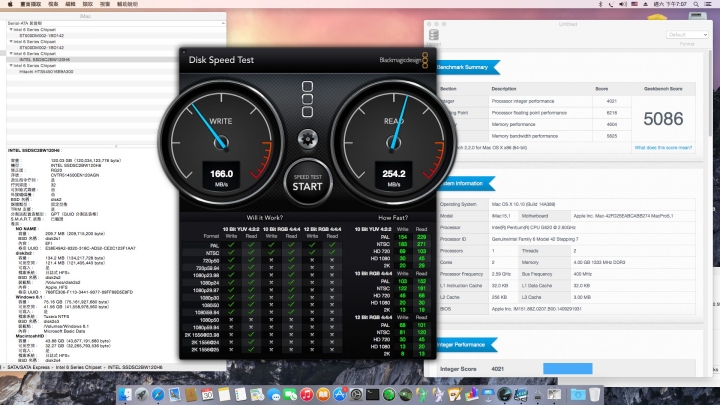Viewport: 720px width, 405px height.
Task: Collapse the fourth Intel 6 Series Chipset node
Action: [11, 66]
